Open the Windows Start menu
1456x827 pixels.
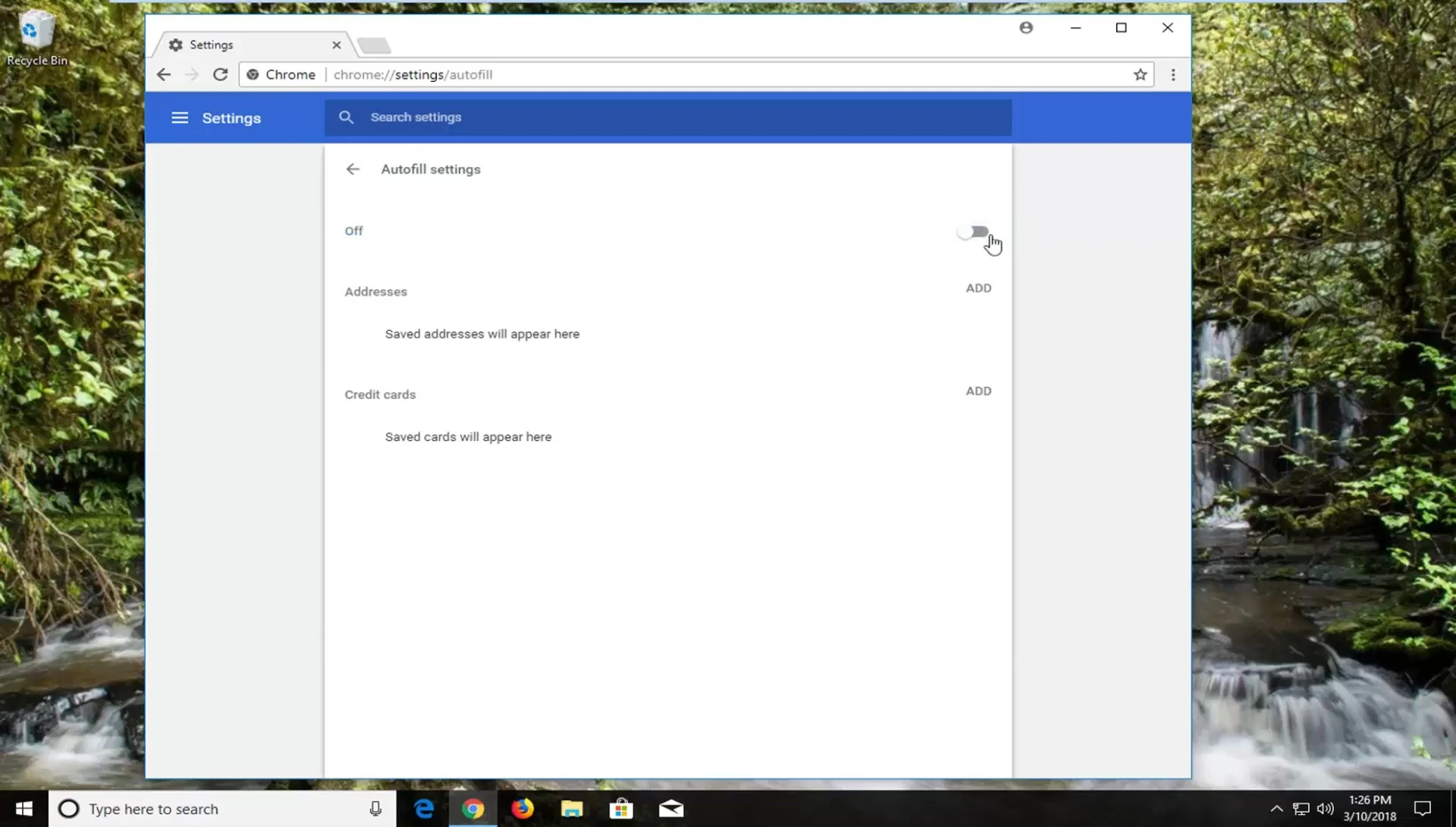(24, 809)
